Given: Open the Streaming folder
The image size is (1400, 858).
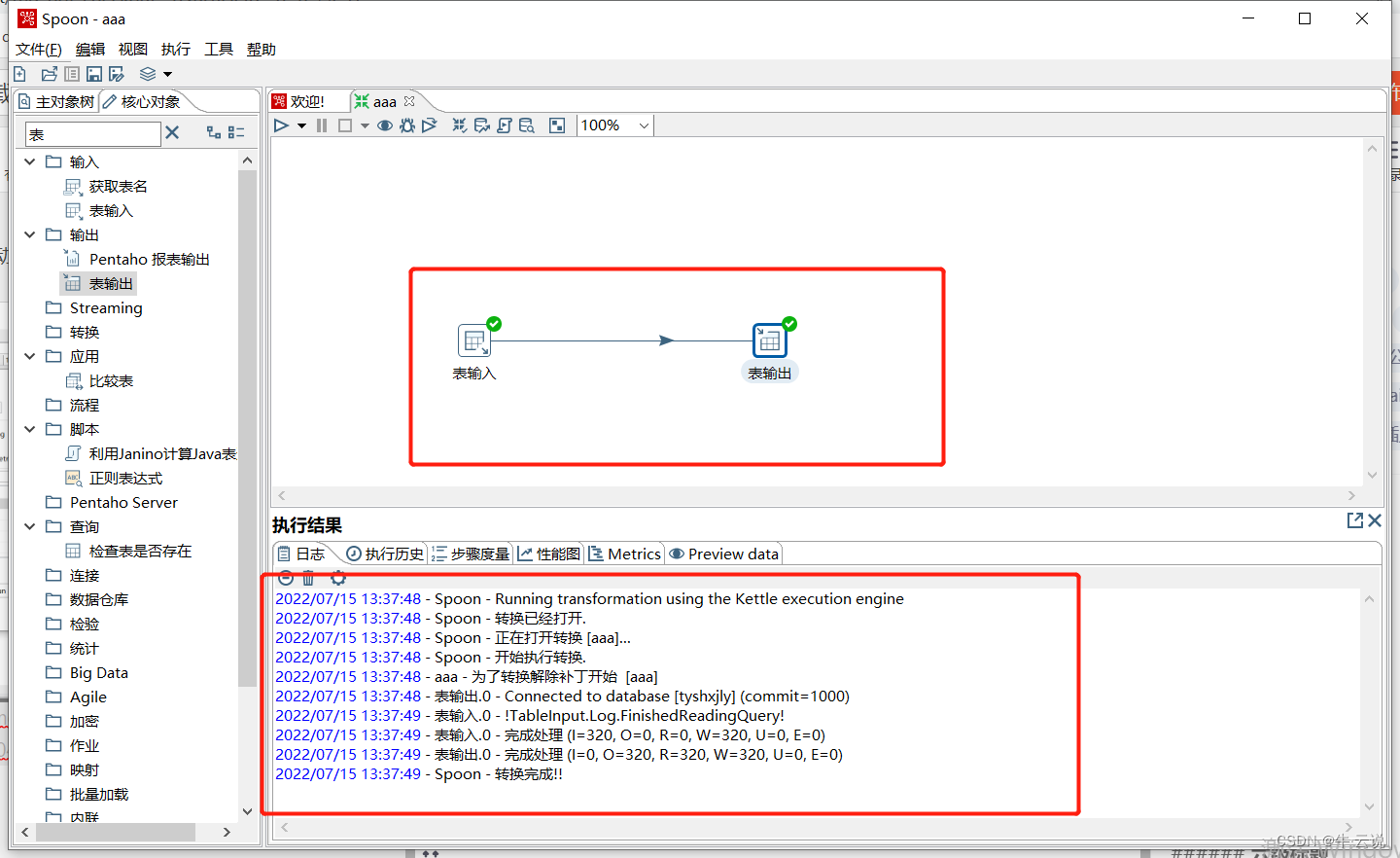Looking at the screenshot, I should (x=106, y=307).
